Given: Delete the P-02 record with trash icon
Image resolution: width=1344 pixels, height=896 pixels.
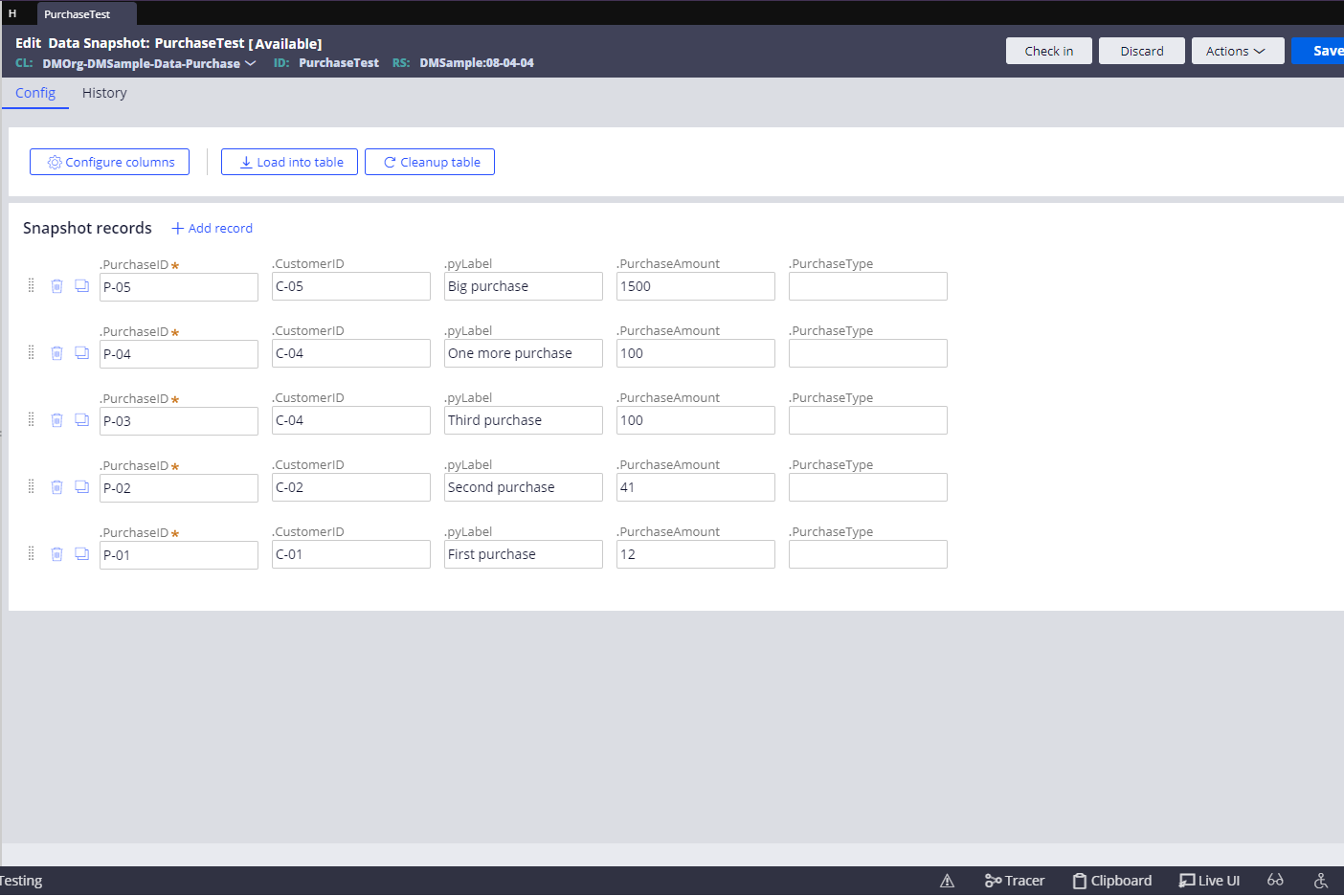Looking at the screenshot, I should (x=56, y=487).
